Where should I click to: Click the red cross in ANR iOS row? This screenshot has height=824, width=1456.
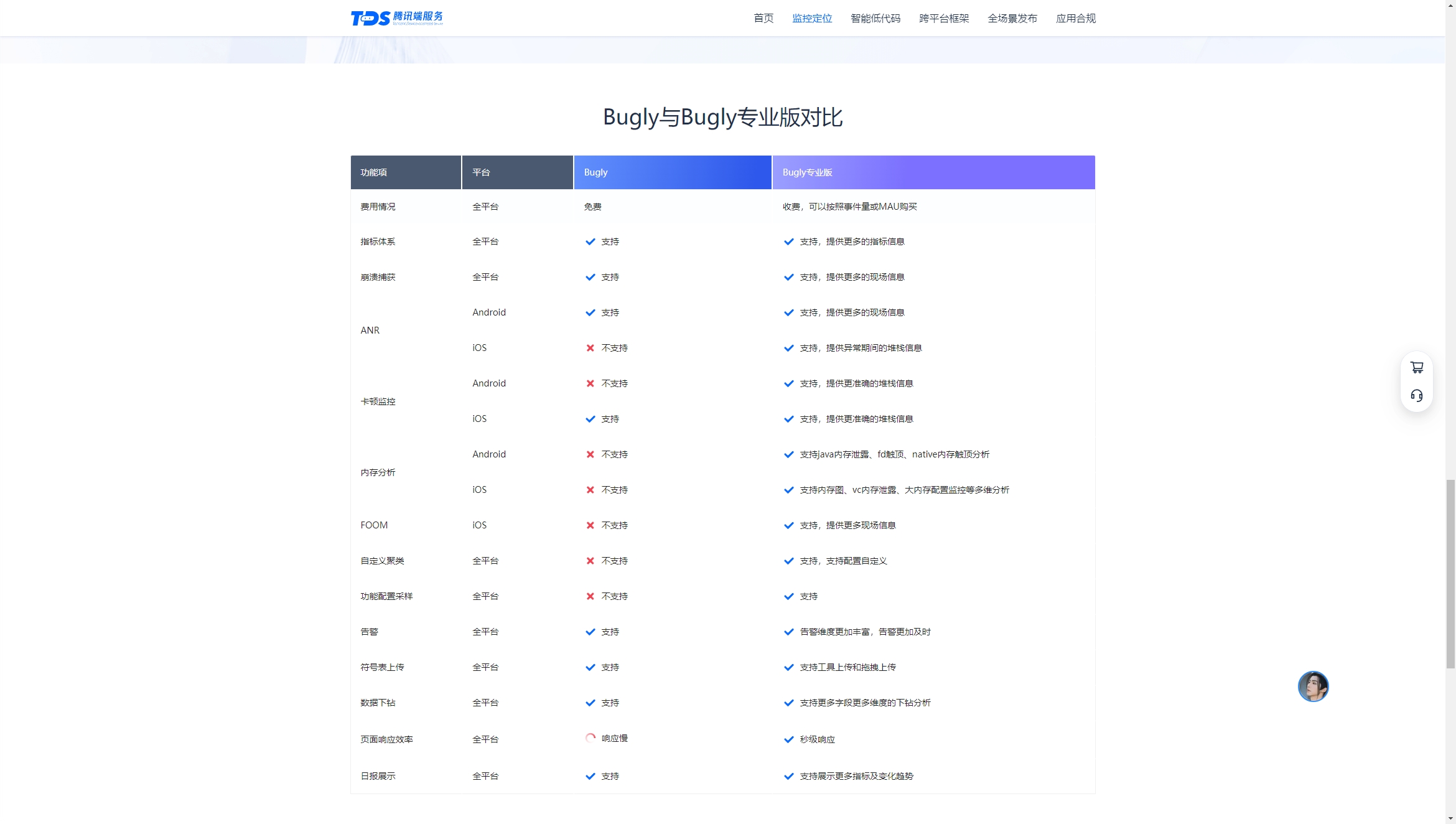[590, 348]
